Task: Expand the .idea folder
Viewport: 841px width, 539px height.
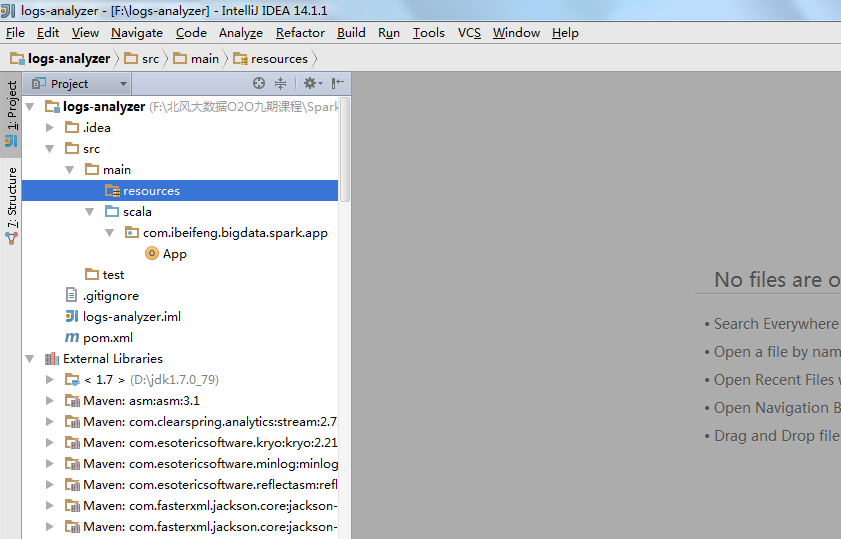Action: point(50,127)
